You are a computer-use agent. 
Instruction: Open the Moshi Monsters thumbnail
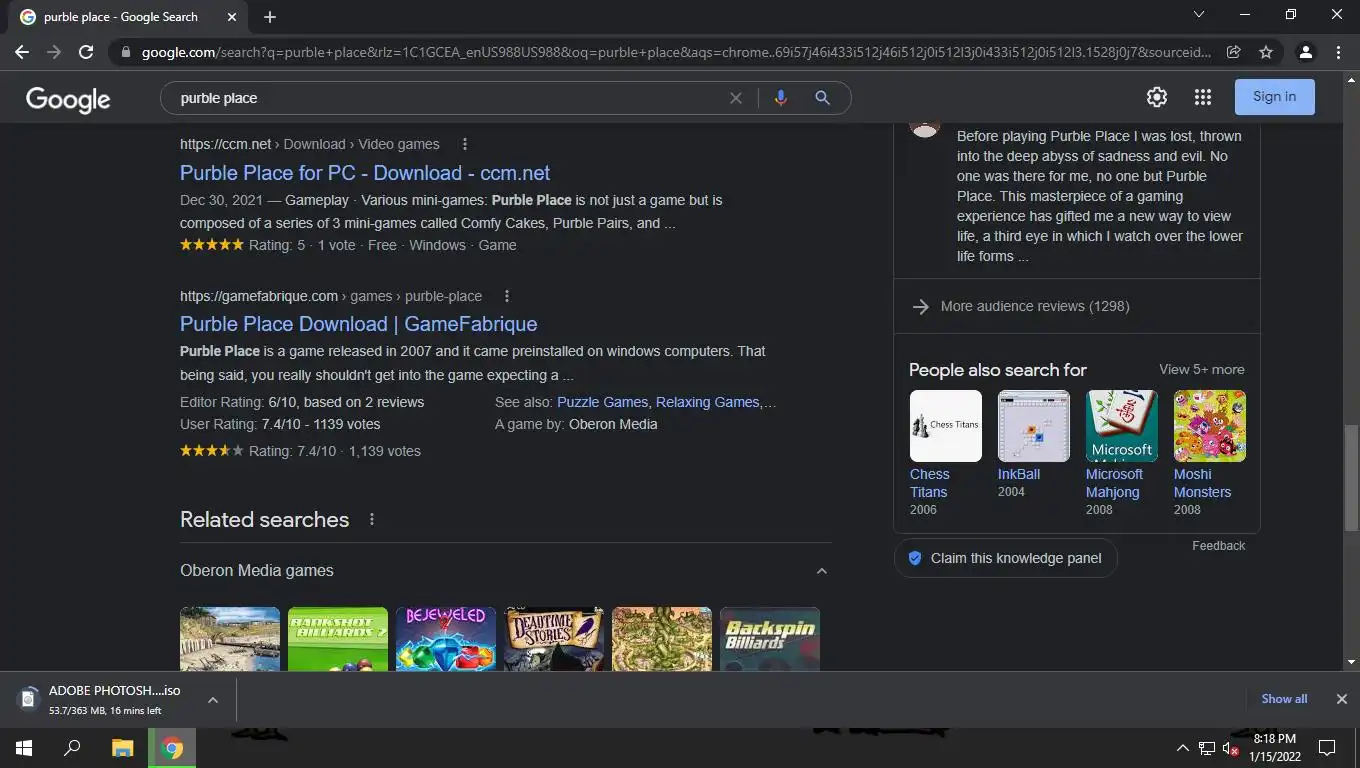tap(1210, 426)
